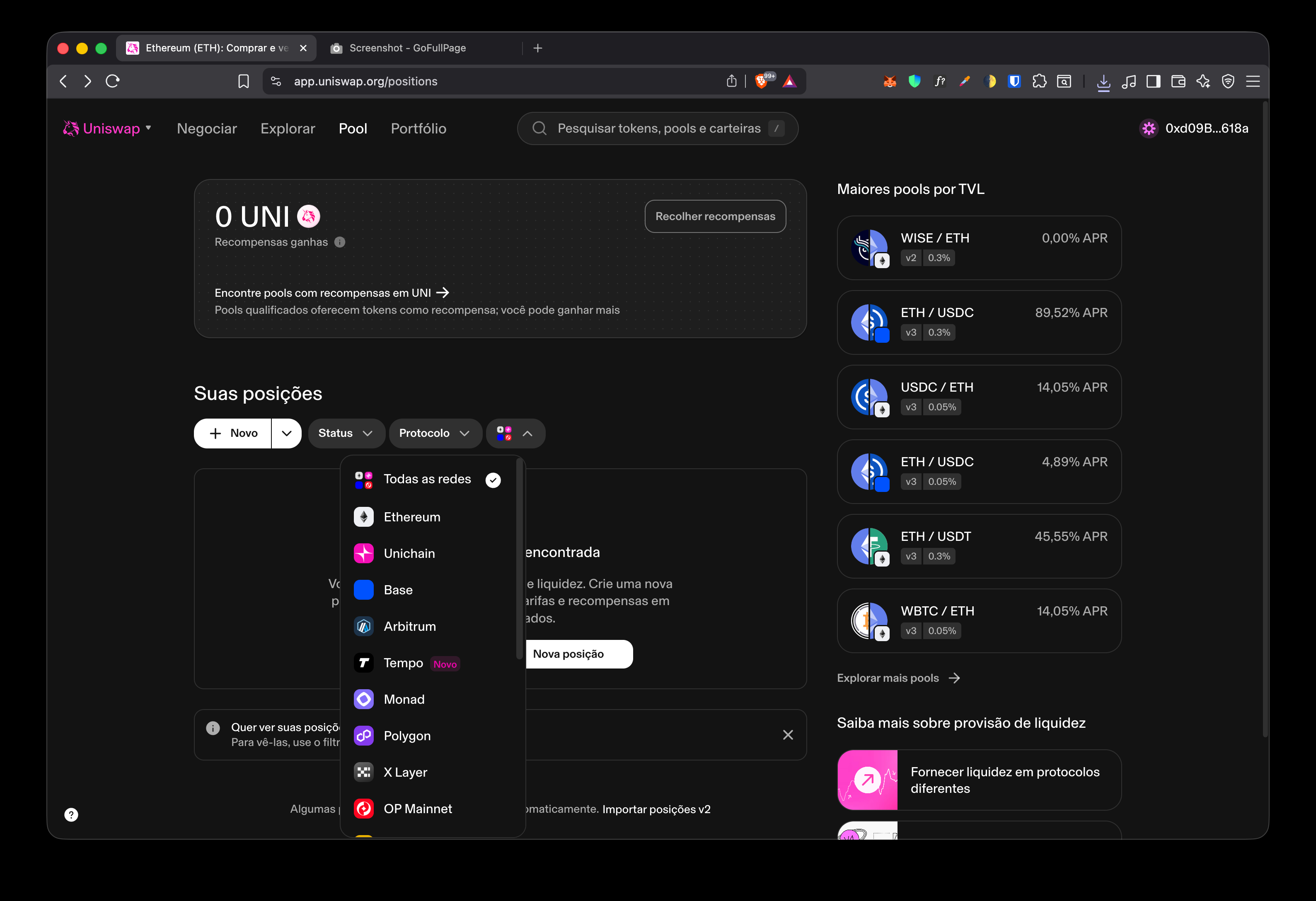The height and width of the screenshot is (901, 1316).
Task: Open site settings icon in address bar
Action: tap(276, 82)
